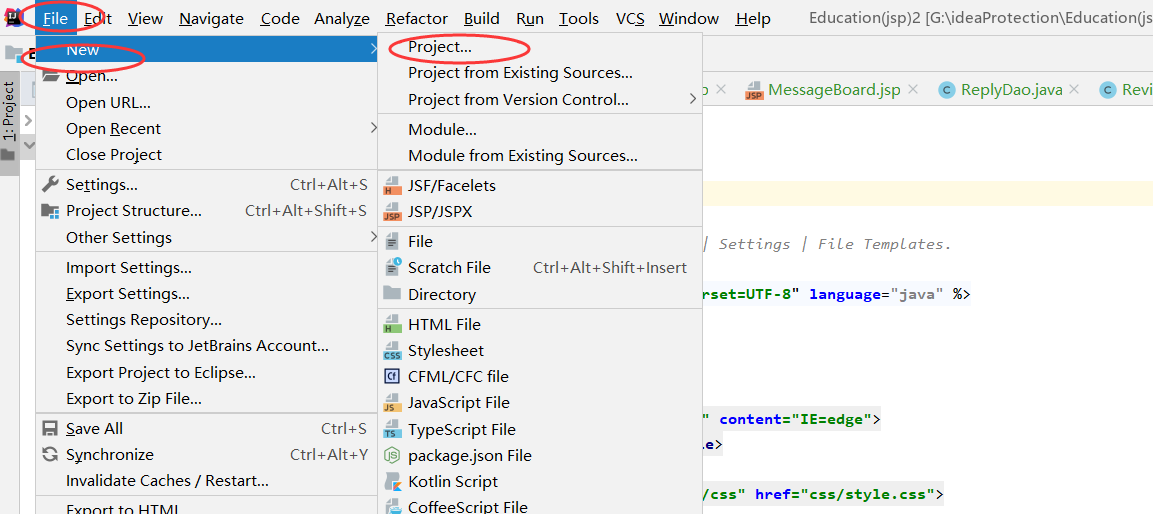Expand Project from Version Control submenu
Screen dimensions: 1153x514
tap(693, 99)
